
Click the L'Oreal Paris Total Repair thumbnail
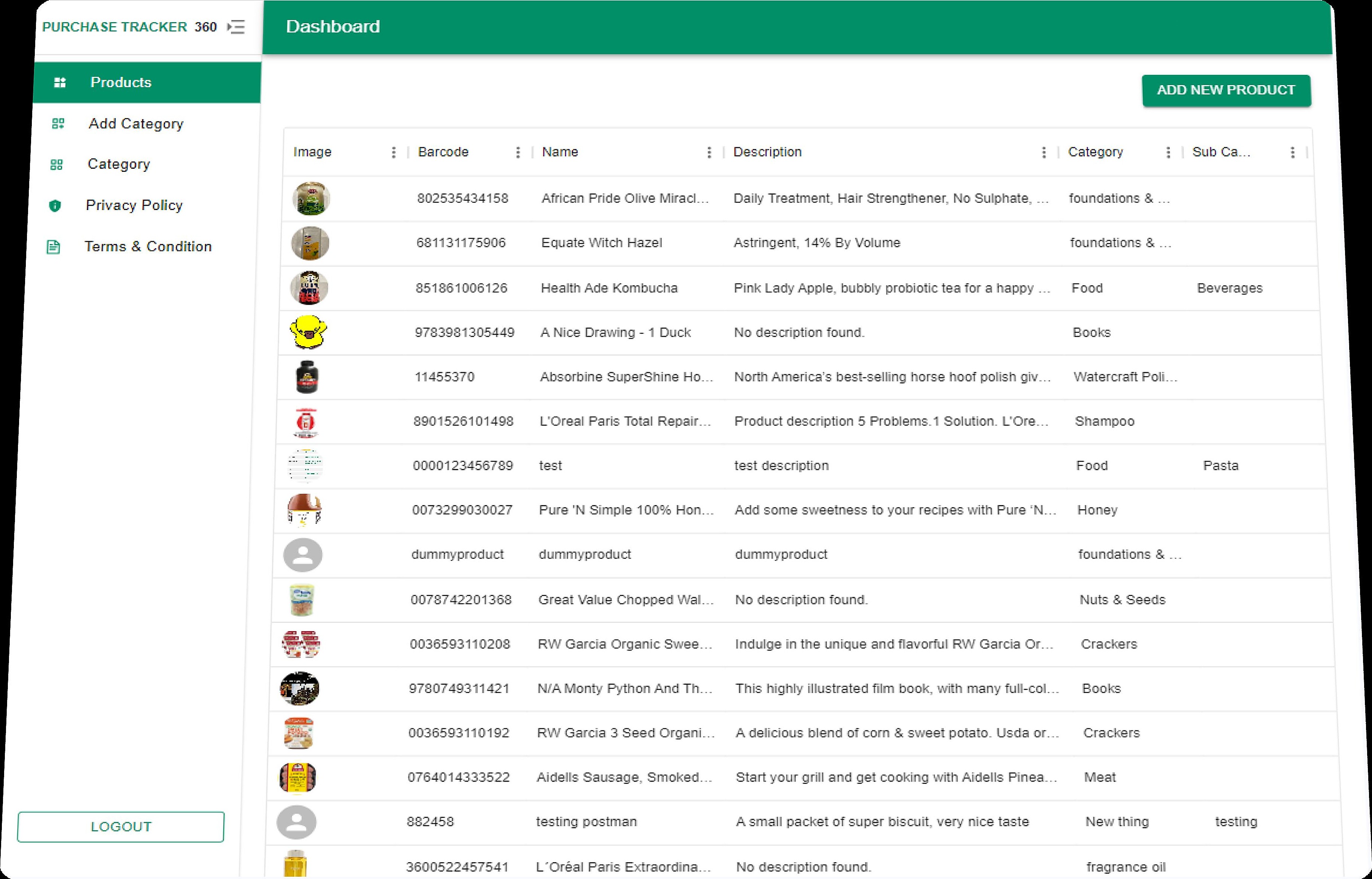(306, 422)
